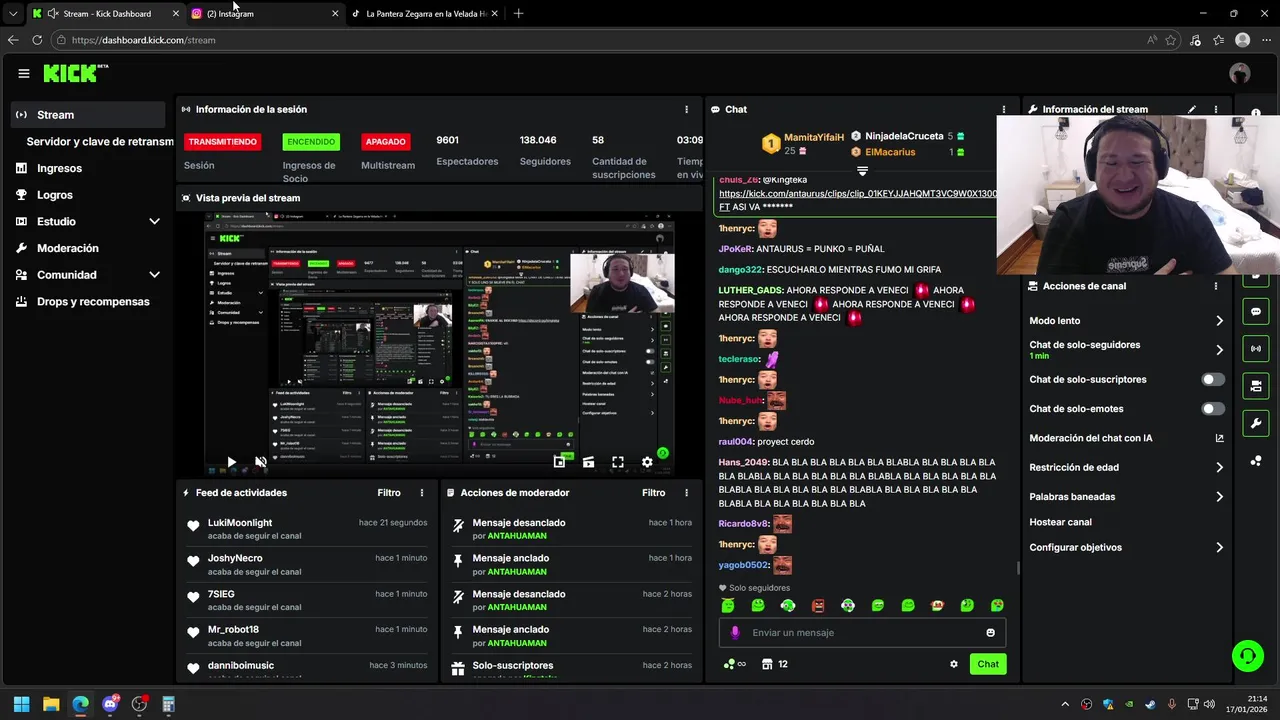The height and width of the screenshot is (720, 1280).
Task: Open chat settings gear next to Chat button
Action: pyautogui.click(x=954, y=664)
